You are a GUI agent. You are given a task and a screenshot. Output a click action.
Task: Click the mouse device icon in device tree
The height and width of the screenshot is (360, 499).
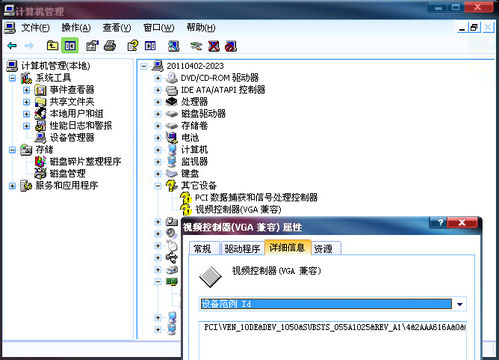pos(172,246)
